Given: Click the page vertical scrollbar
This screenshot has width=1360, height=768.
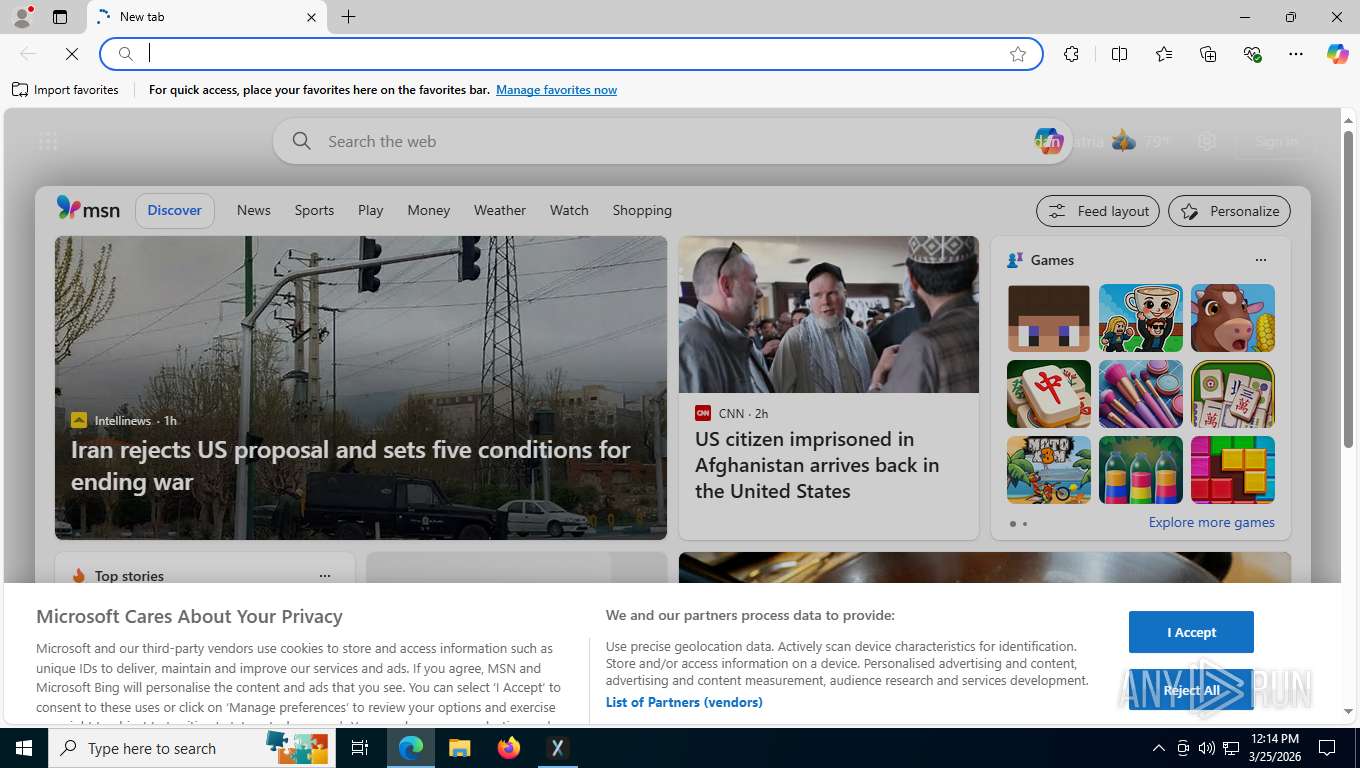Looking at the screenshot, I should click(x=1348, y=290).
